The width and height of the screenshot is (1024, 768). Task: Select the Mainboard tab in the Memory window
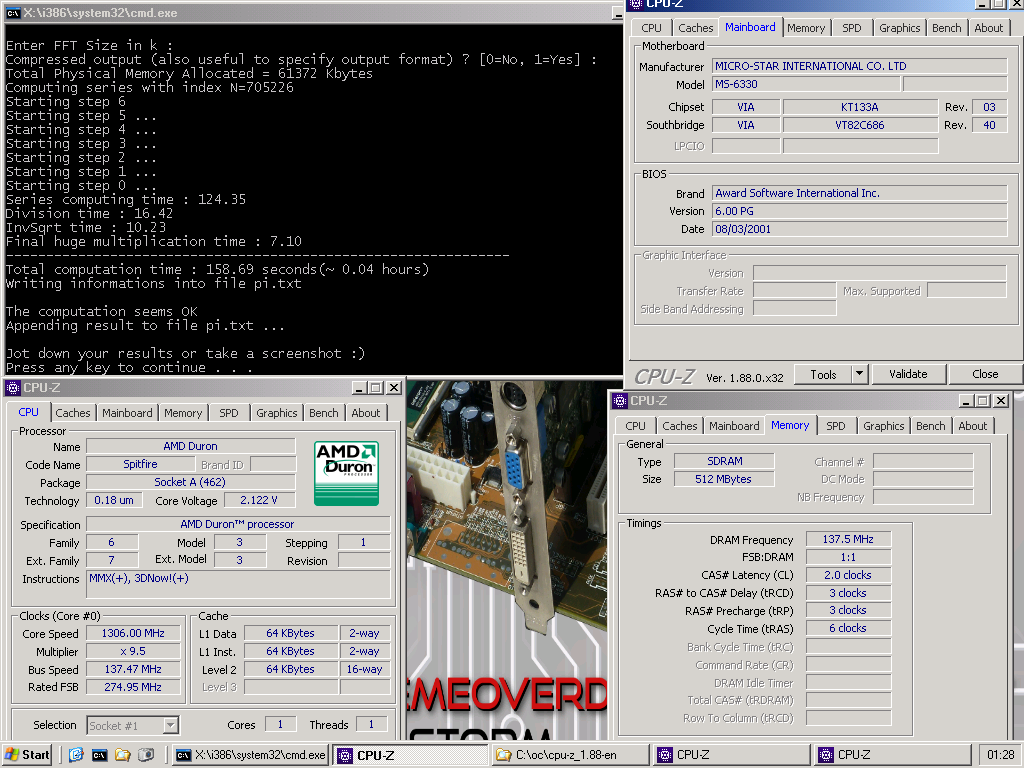(x=734, y=426)
